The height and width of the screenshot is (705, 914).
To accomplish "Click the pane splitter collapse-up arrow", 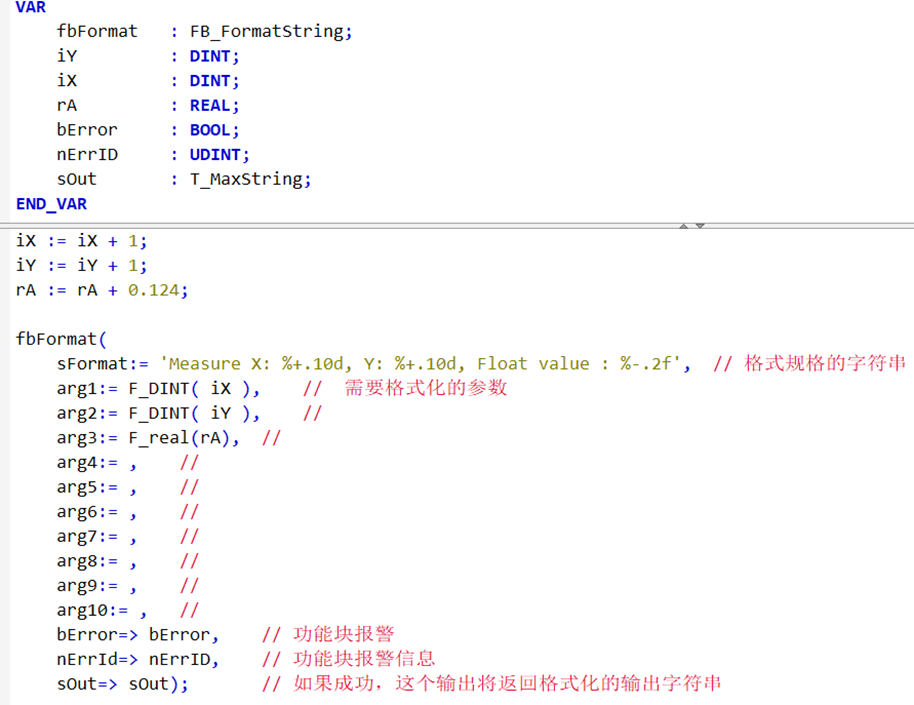I will (x=684, y=226).
